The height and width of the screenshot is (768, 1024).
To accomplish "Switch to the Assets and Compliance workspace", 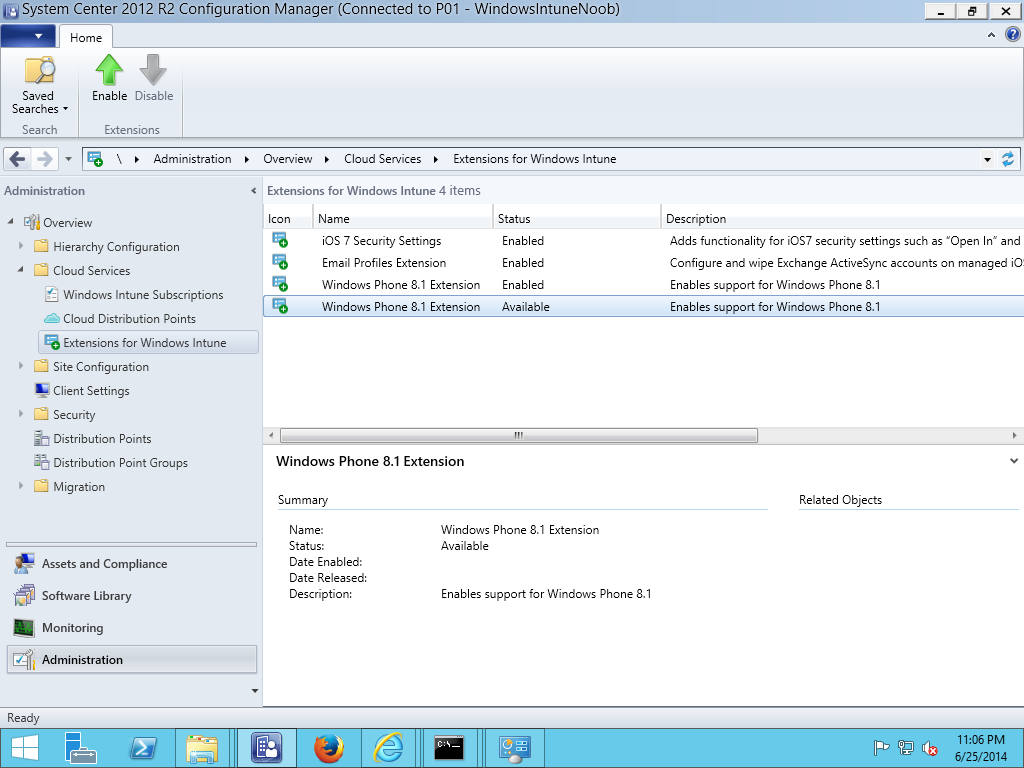I will pyautogui.click(x=131, y=564).
